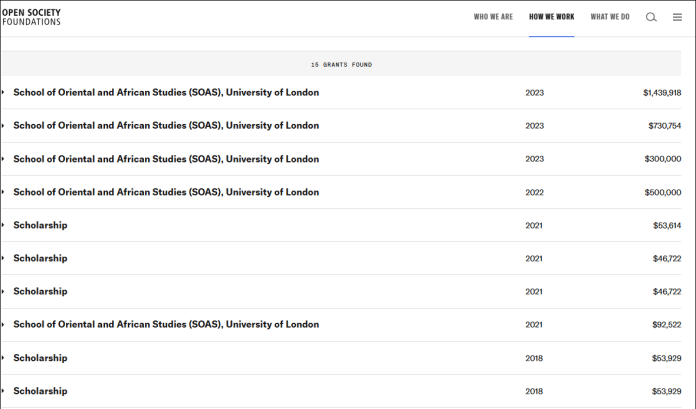Click the 15 Grants Found header bar
Screen dimensions: 696x409
[341, 64]
